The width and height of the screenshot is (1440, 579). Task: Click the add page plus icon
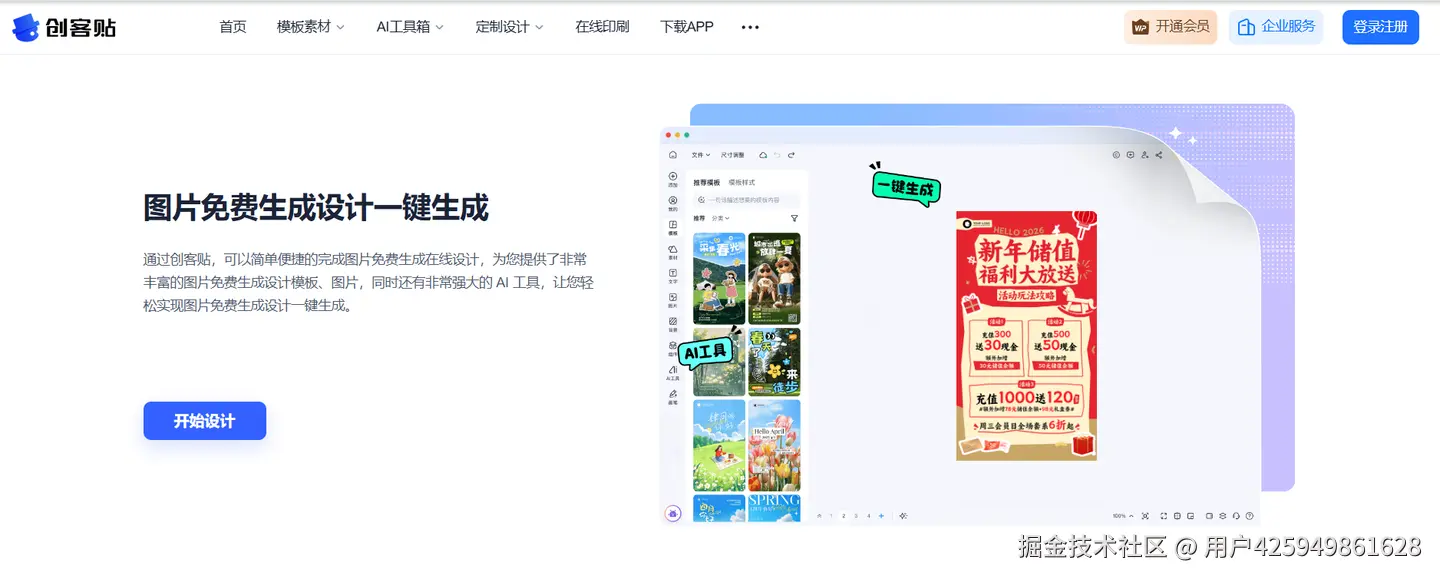pos(881,516)
